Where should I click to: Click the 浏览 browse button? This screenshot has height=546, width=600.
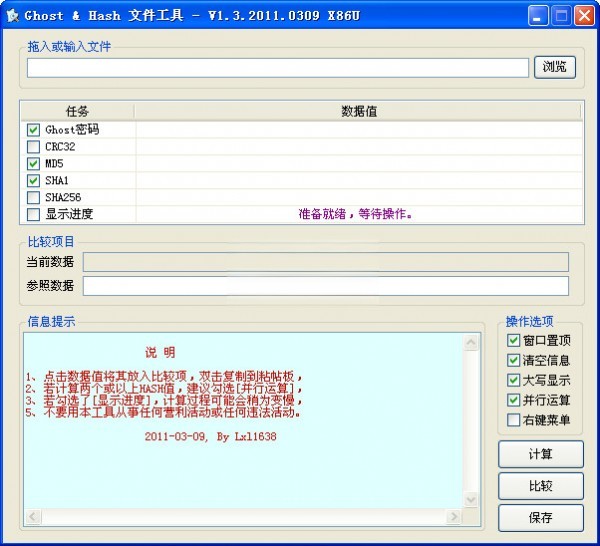pyautogui.click(x=555, y=67)
